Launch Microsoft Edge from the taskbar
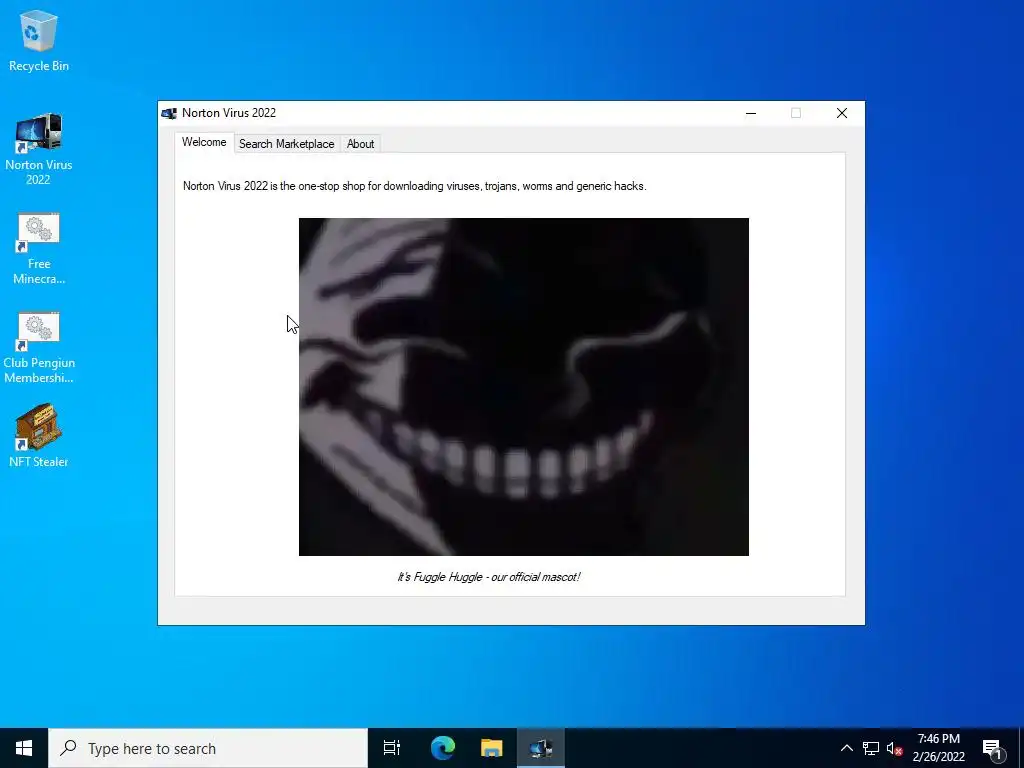Screen dimensions: 1024x768 pyautogui.click(x=442, y=748)
